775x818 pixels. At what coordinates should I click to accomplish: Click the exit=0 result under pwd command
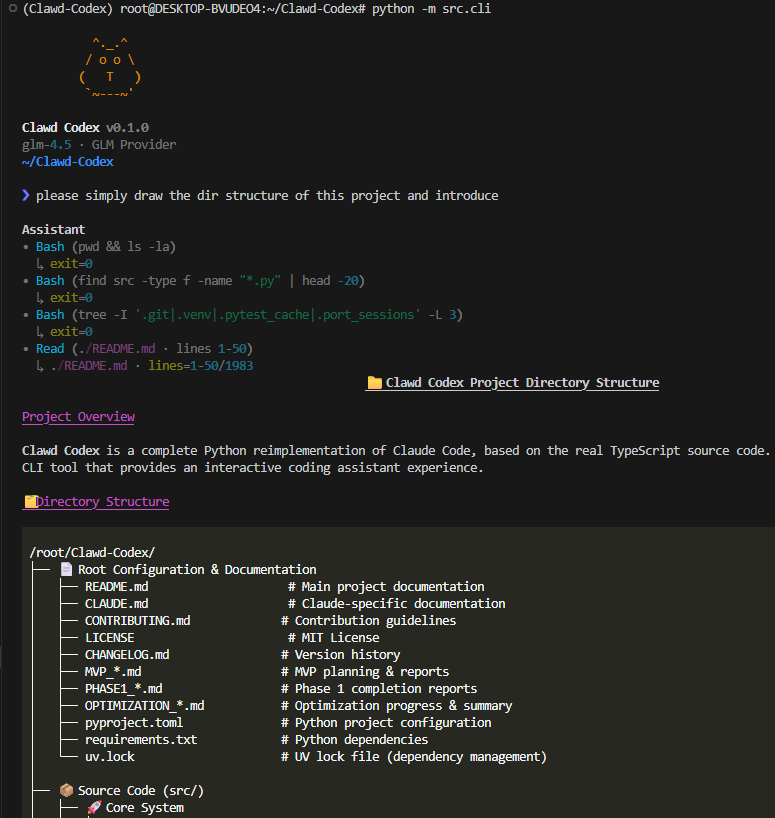tap(71, 263)
